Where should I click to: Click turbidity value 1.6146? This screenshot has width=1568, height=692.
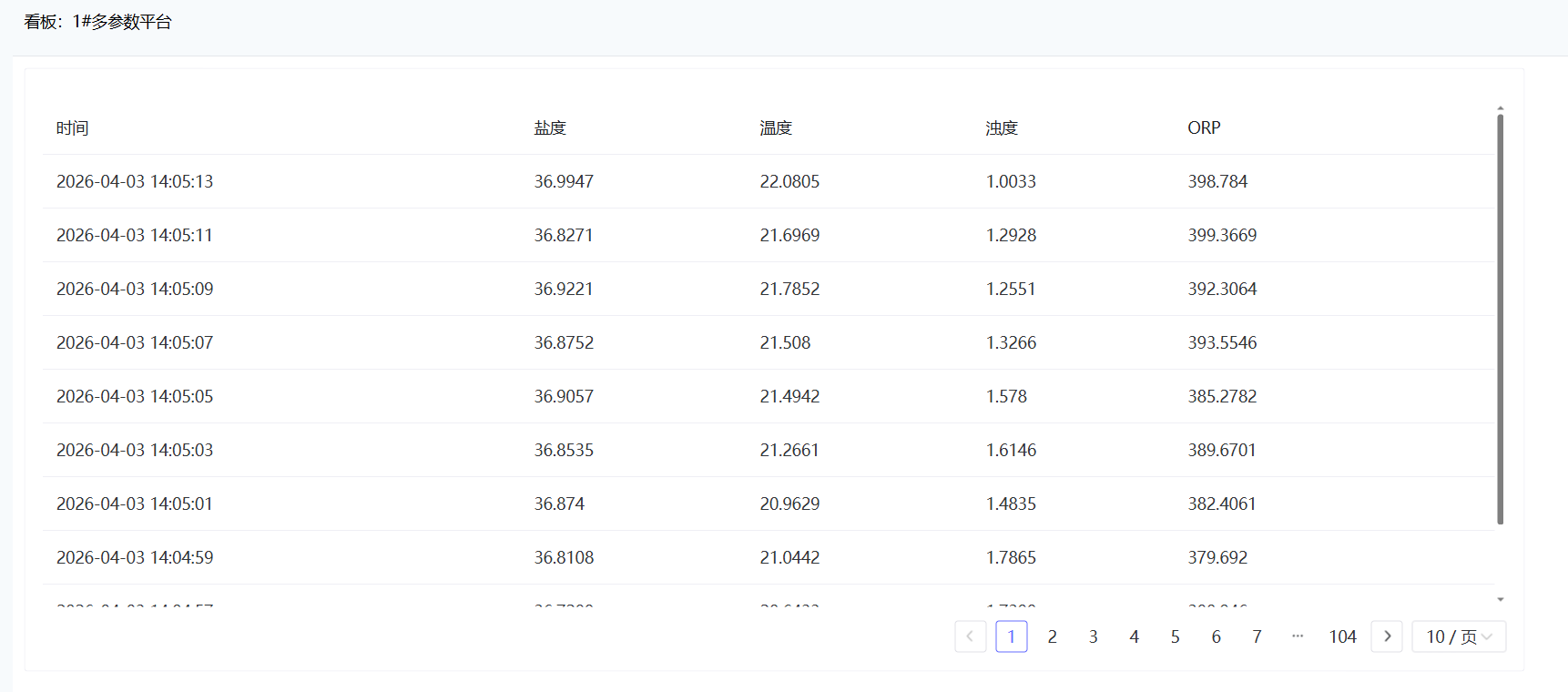[1011, 450]
